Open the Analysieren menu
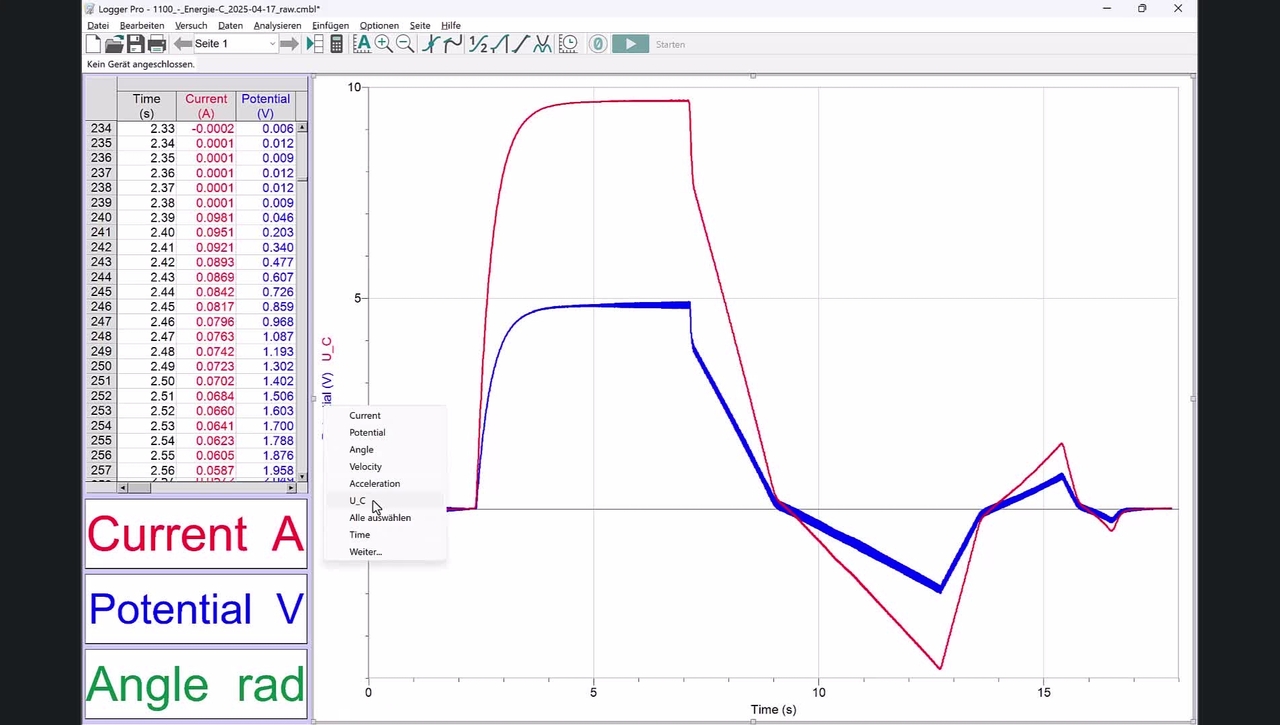The width and height of the screenshot is (1280, 725). [277, 26]
